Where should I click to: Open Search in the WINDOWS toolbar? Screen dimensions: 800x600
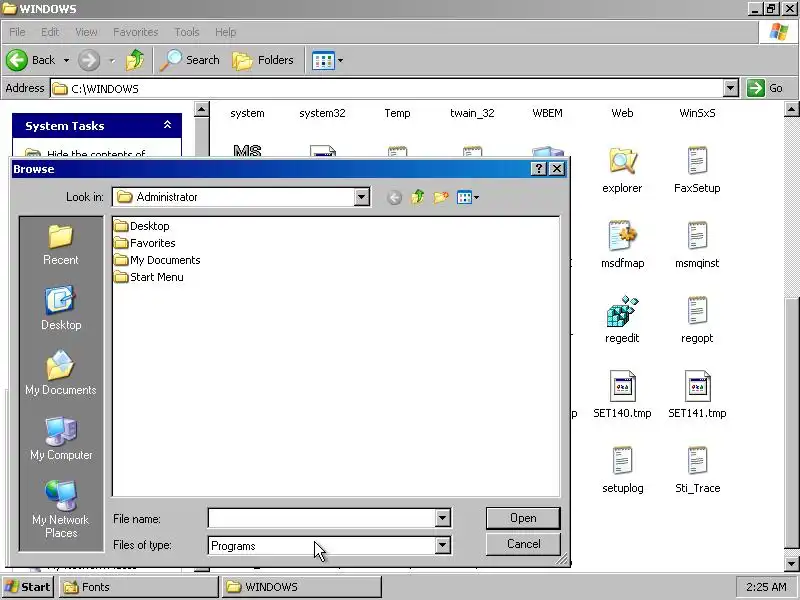click(x=190, y=60)
